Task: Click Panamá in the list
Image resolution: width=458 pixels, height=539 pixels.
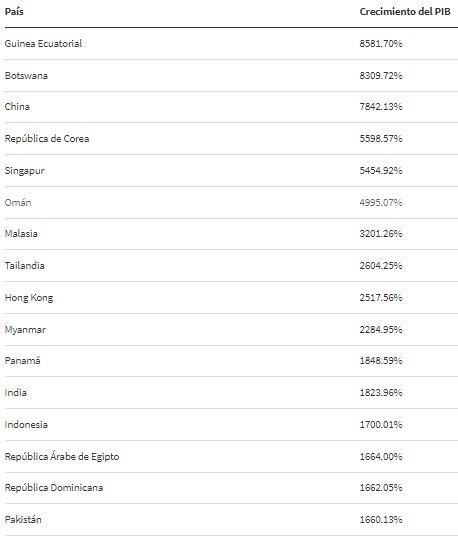Action: coord(22,361)
